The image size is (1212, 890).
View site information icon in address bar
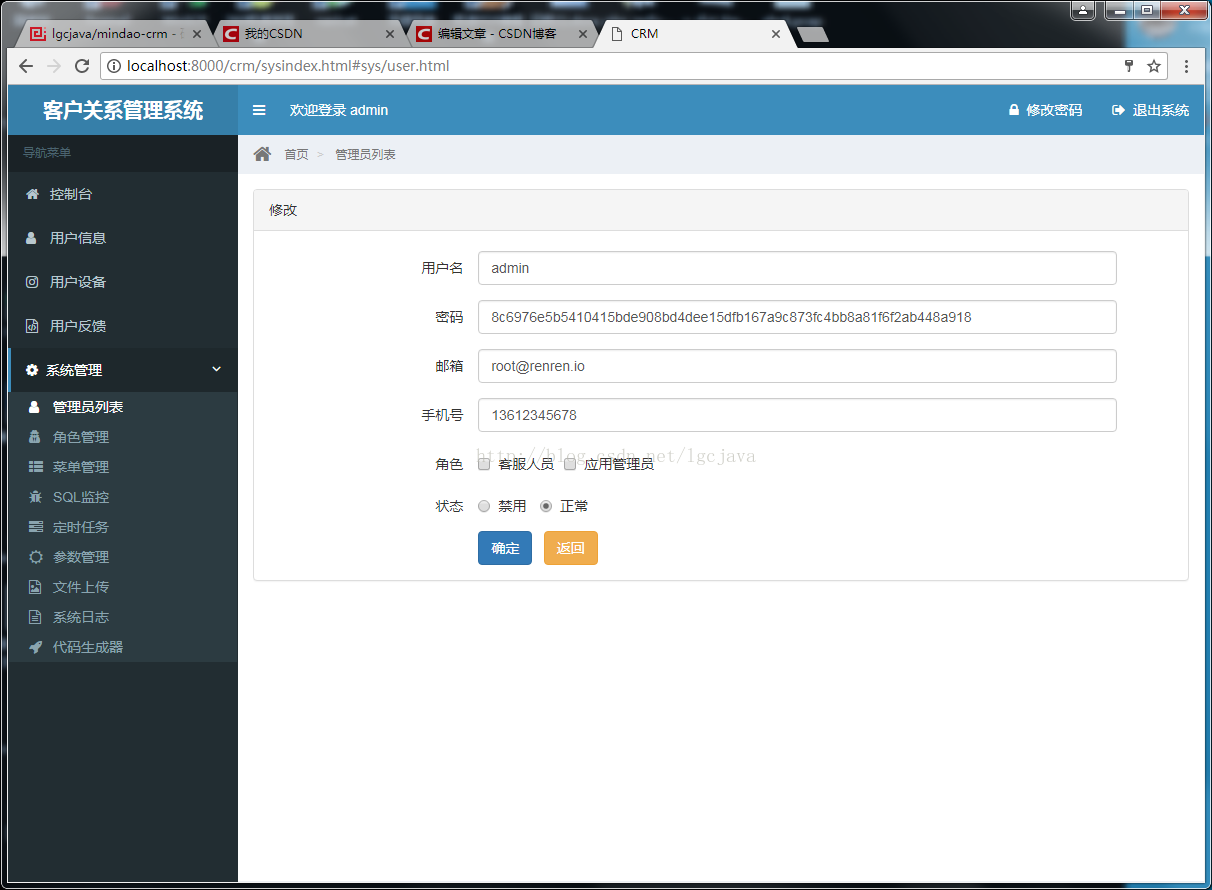pyautogui.click(x=113, y=66)
